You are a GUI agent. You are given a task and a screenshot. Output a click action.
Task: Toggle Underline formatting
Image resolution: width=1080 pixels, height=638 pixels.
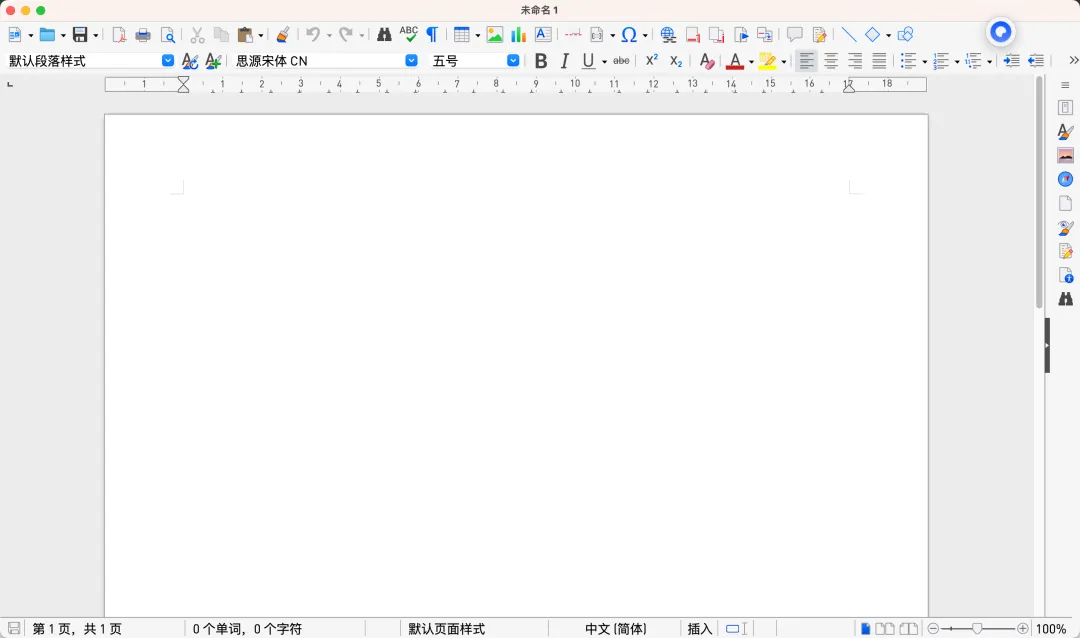click(588, 61)
